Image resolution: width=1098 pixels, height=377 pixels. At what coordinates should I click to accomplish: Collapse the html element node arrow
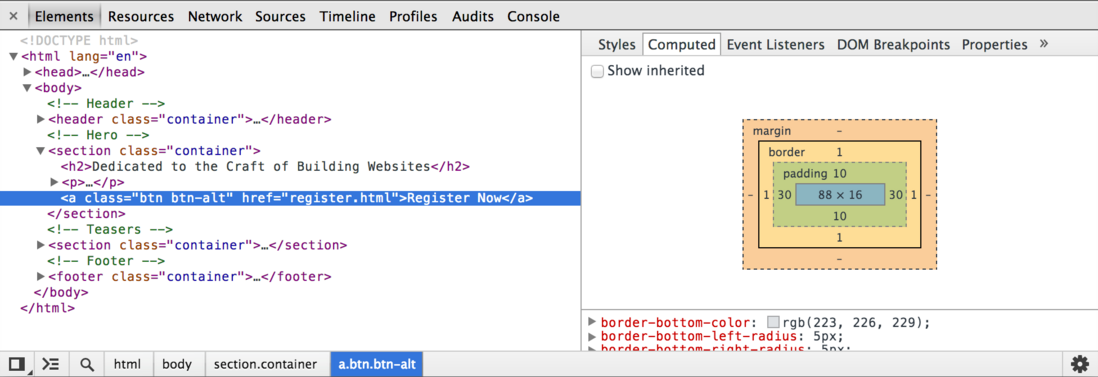13,56
